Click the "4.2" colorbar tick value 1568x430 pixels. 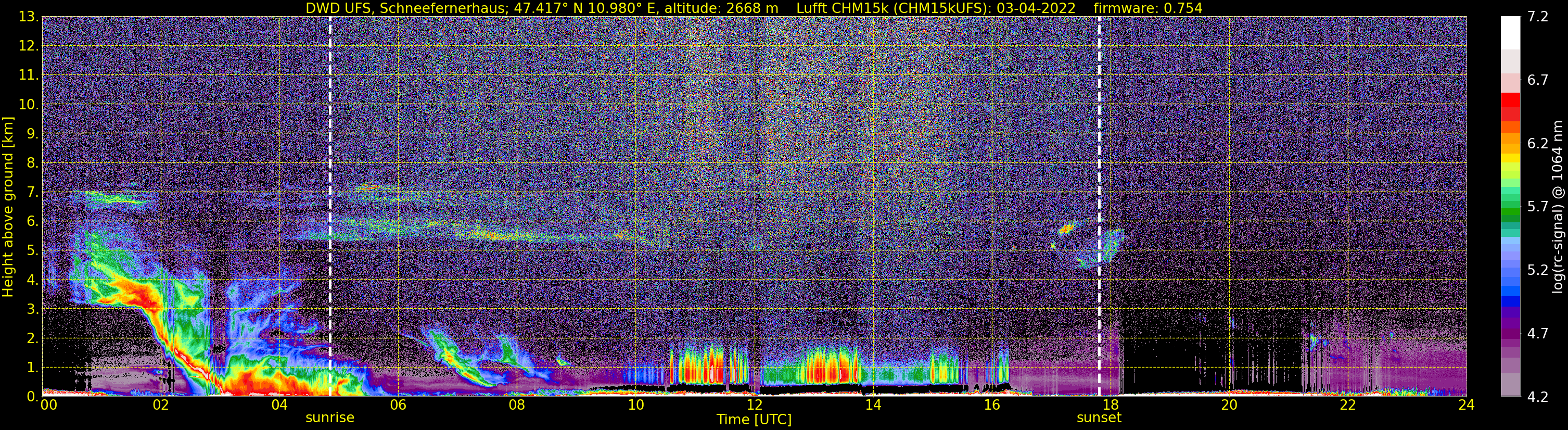click(x=1538, y=397)
